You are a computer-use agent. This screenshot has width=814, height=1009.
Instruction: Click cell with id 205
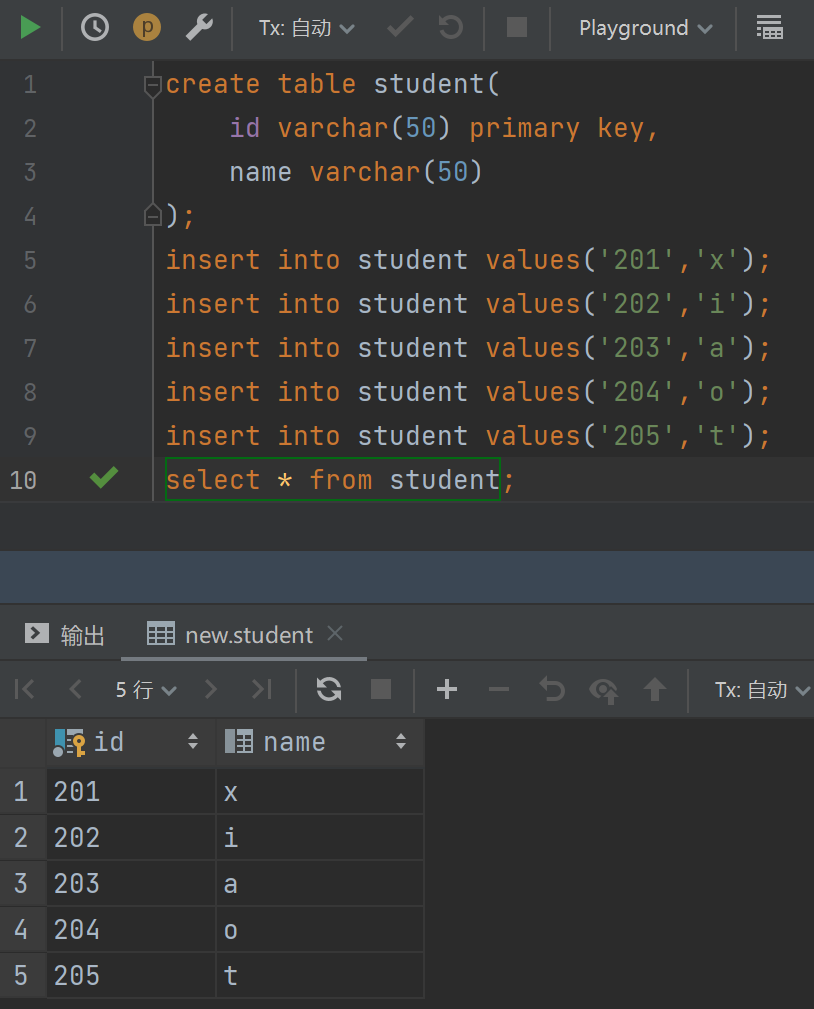(x=131, y=976)
